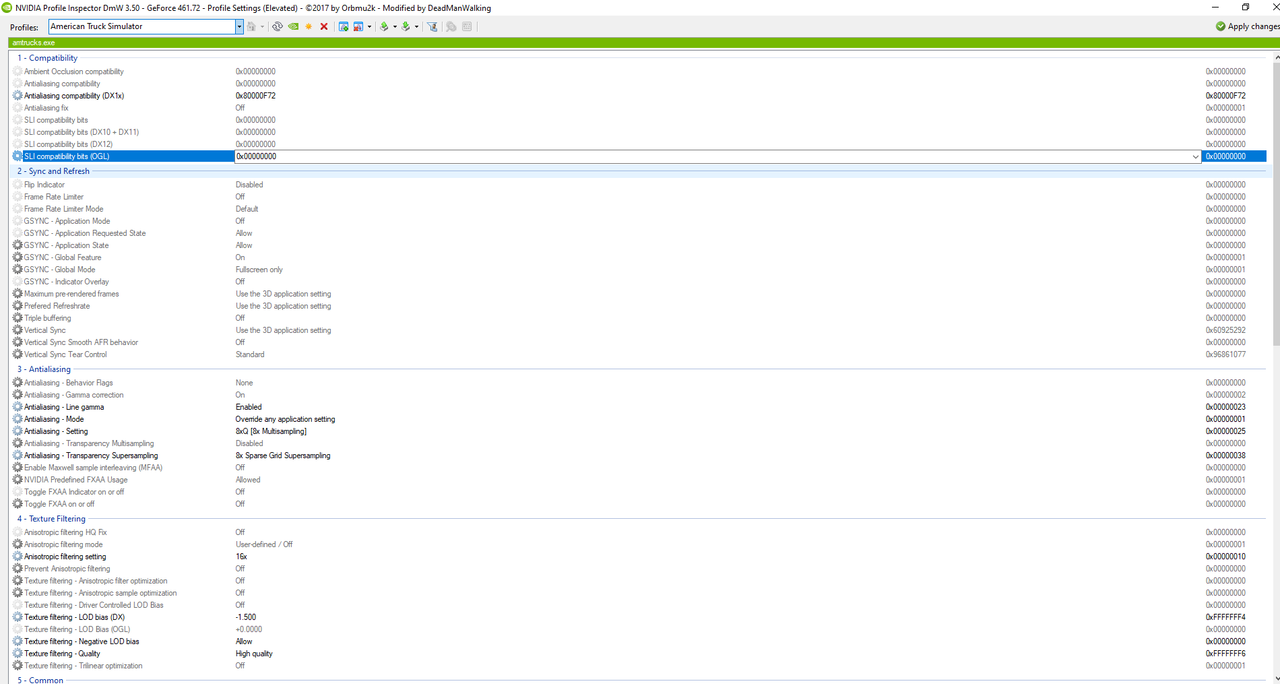The width and height of the screenshot is (1280, 684).
Task: Click the scan/filter profiles icon in toolbar
Action: (432, 26)
